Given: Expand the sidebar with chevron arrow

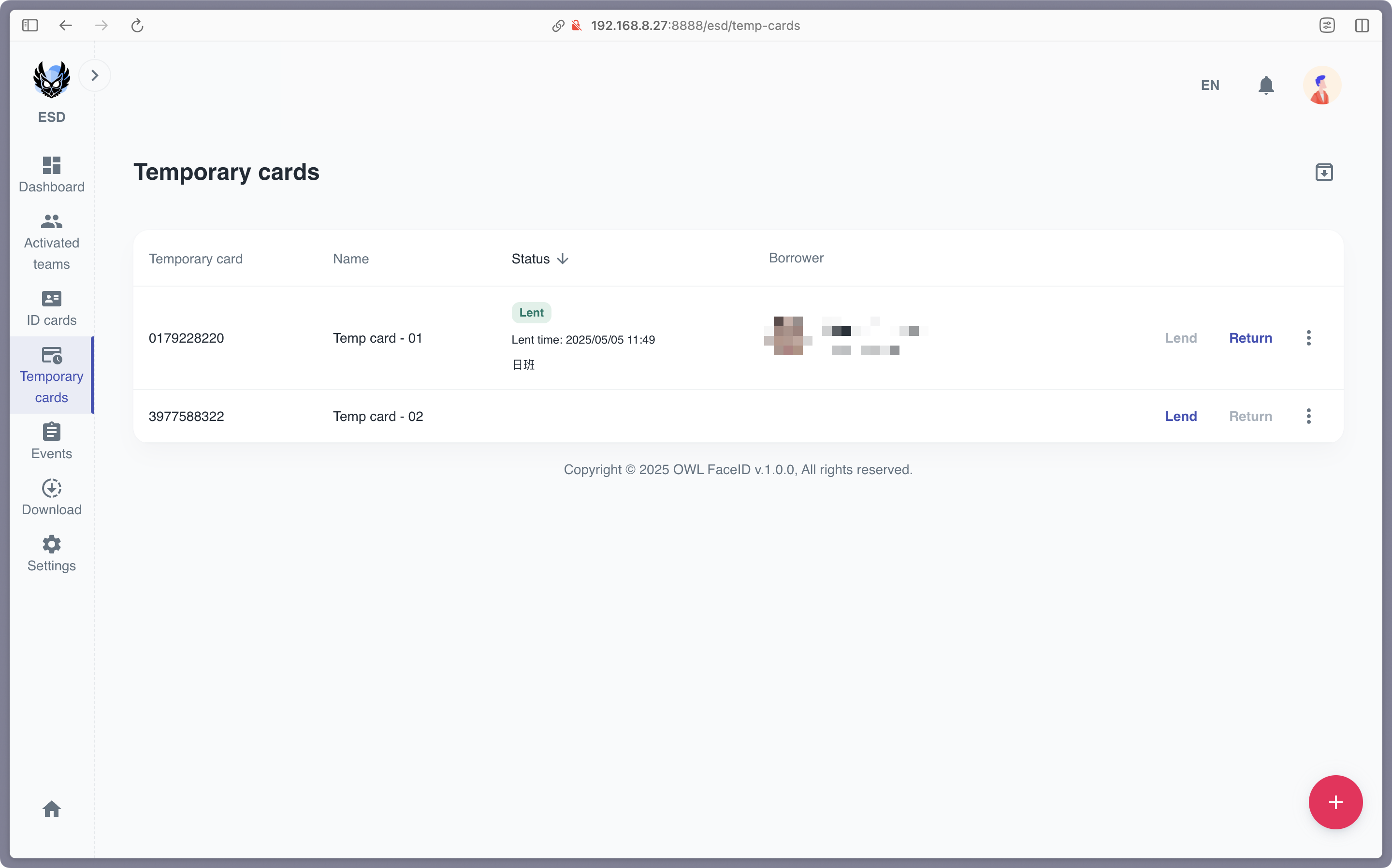Looking at the screenshot, I should 95,75.
